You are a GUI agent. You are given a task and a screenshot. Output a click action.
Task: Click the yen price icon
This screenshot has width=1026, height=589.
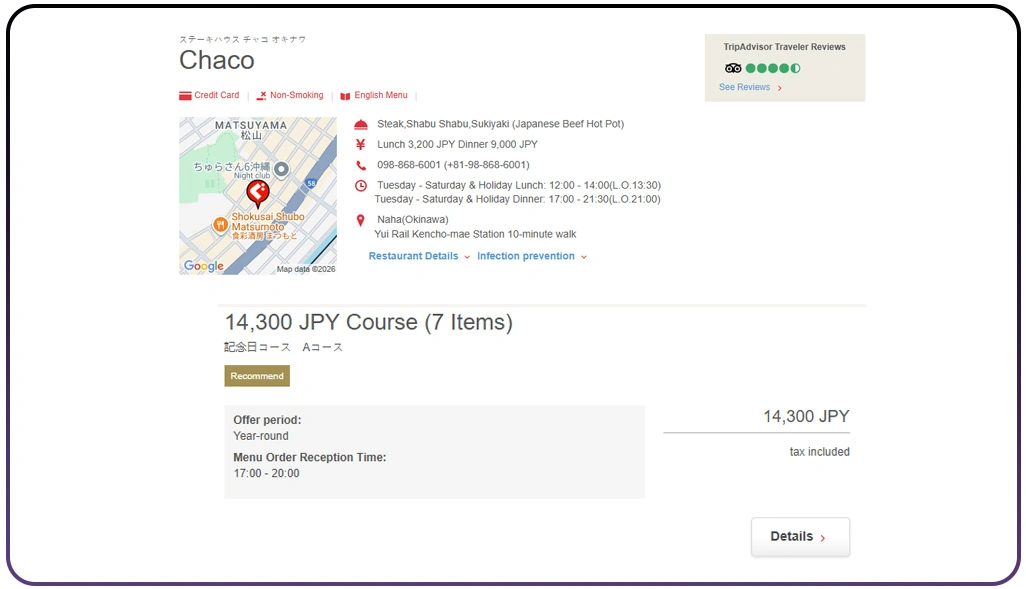coord(361,144)
